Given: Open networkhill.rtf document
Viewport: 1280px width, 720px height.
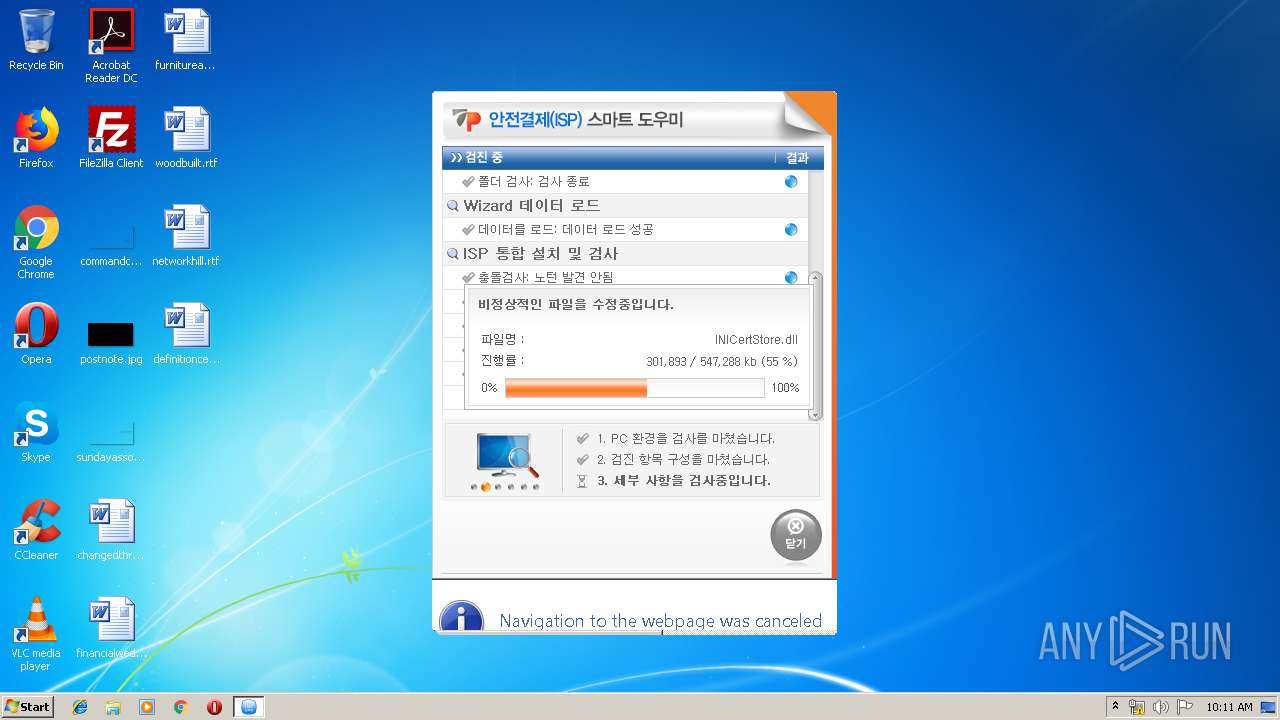Looking at the screenshot, I should (186, 236).
